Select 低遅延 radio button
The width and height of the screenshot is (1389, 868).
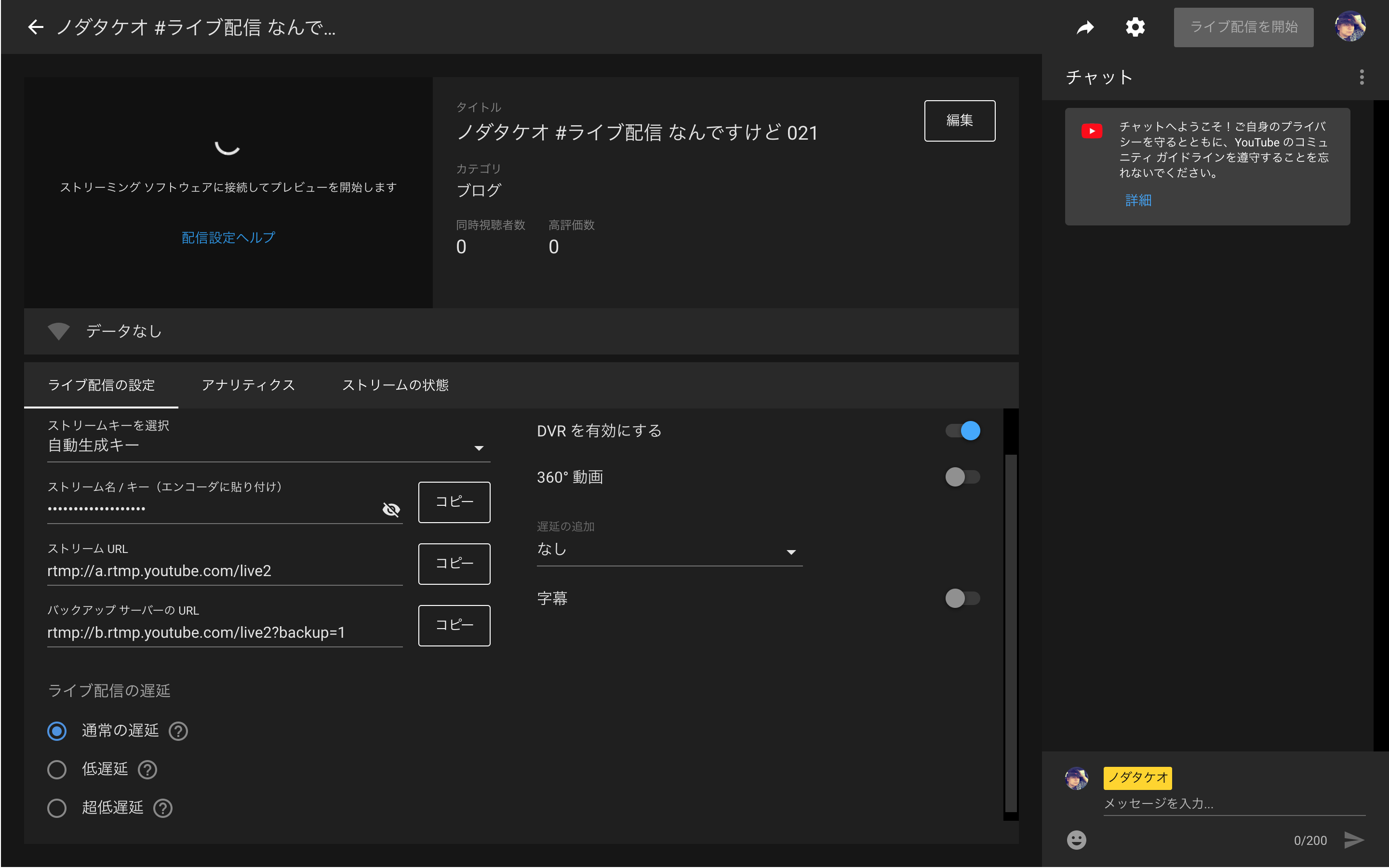[57, 769]
